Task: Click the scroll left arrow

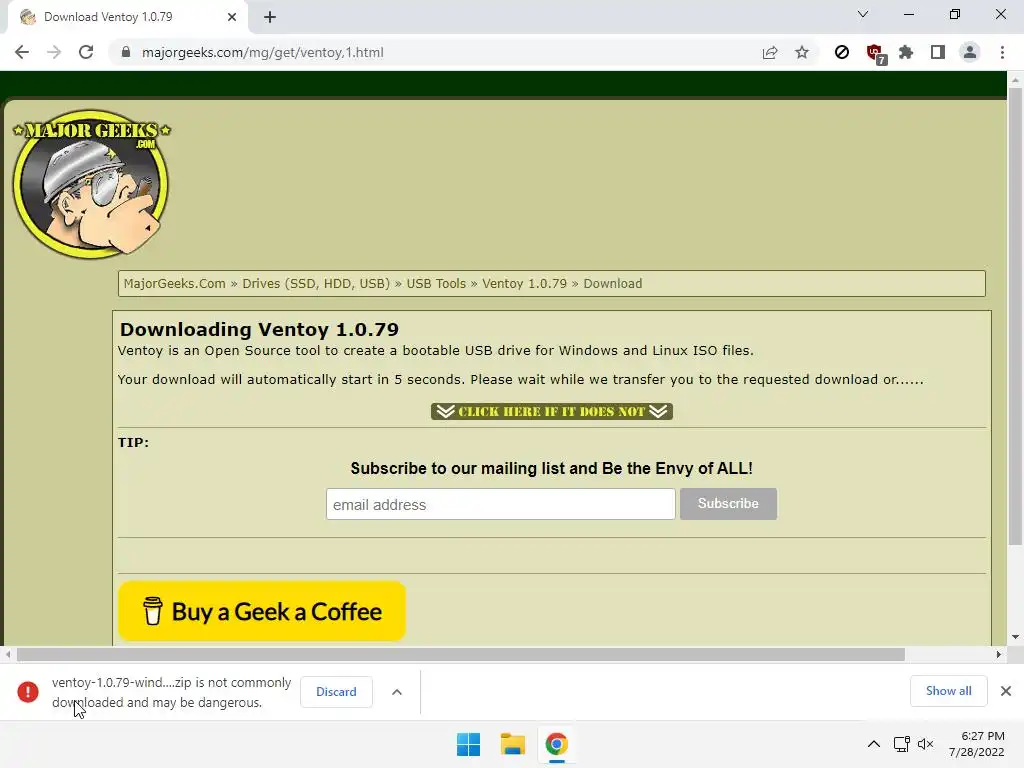Action: (8, 654)
